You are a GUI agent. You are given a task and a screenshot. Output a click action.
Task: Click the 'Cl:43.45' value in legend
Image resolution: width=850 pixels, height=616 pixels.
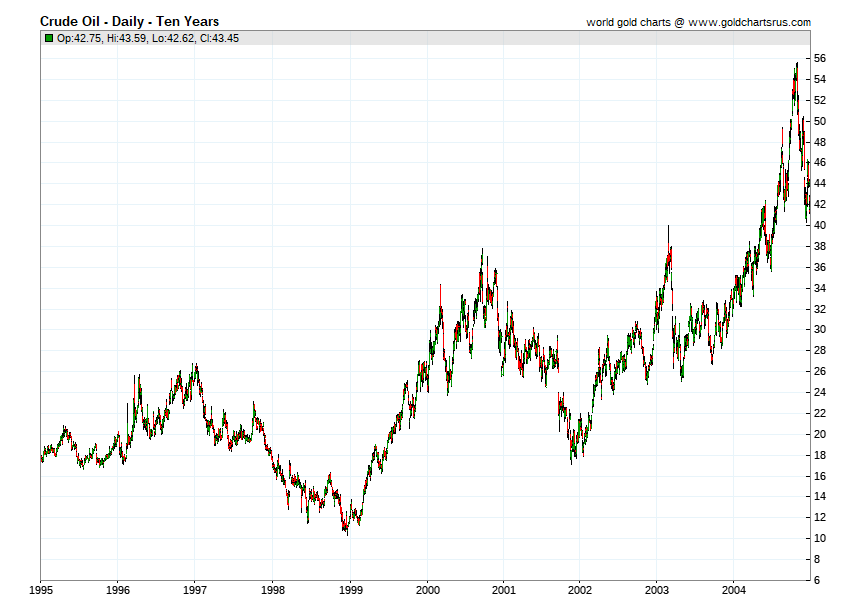(219, 38)
